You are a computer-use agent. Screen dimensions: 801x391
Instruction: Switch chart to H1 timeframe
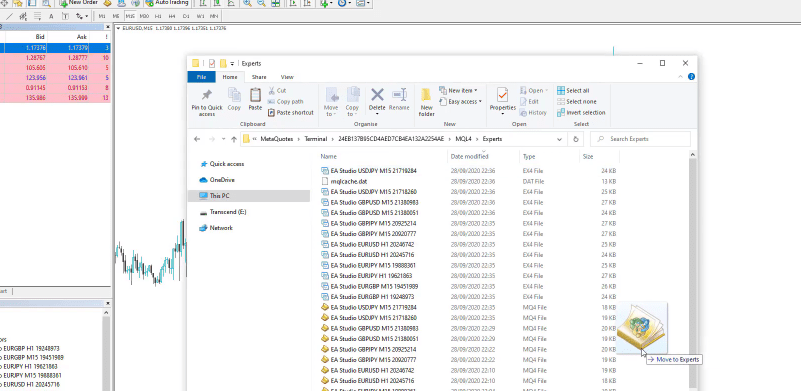(x=158, y=16)
